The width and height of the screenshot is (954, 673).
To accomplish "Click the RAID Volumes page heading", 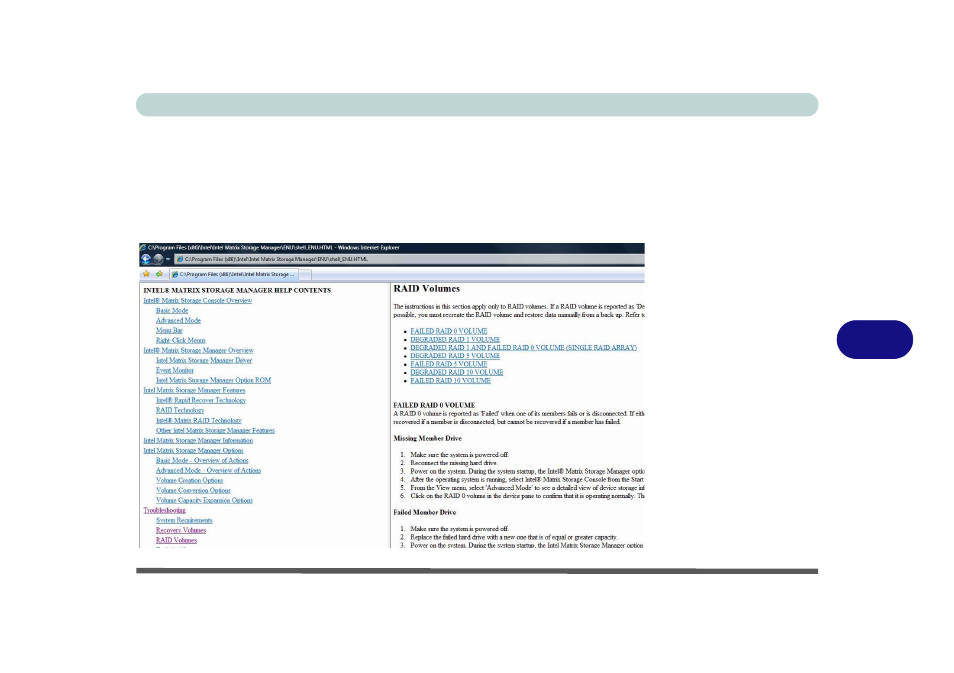I will 427,289.
